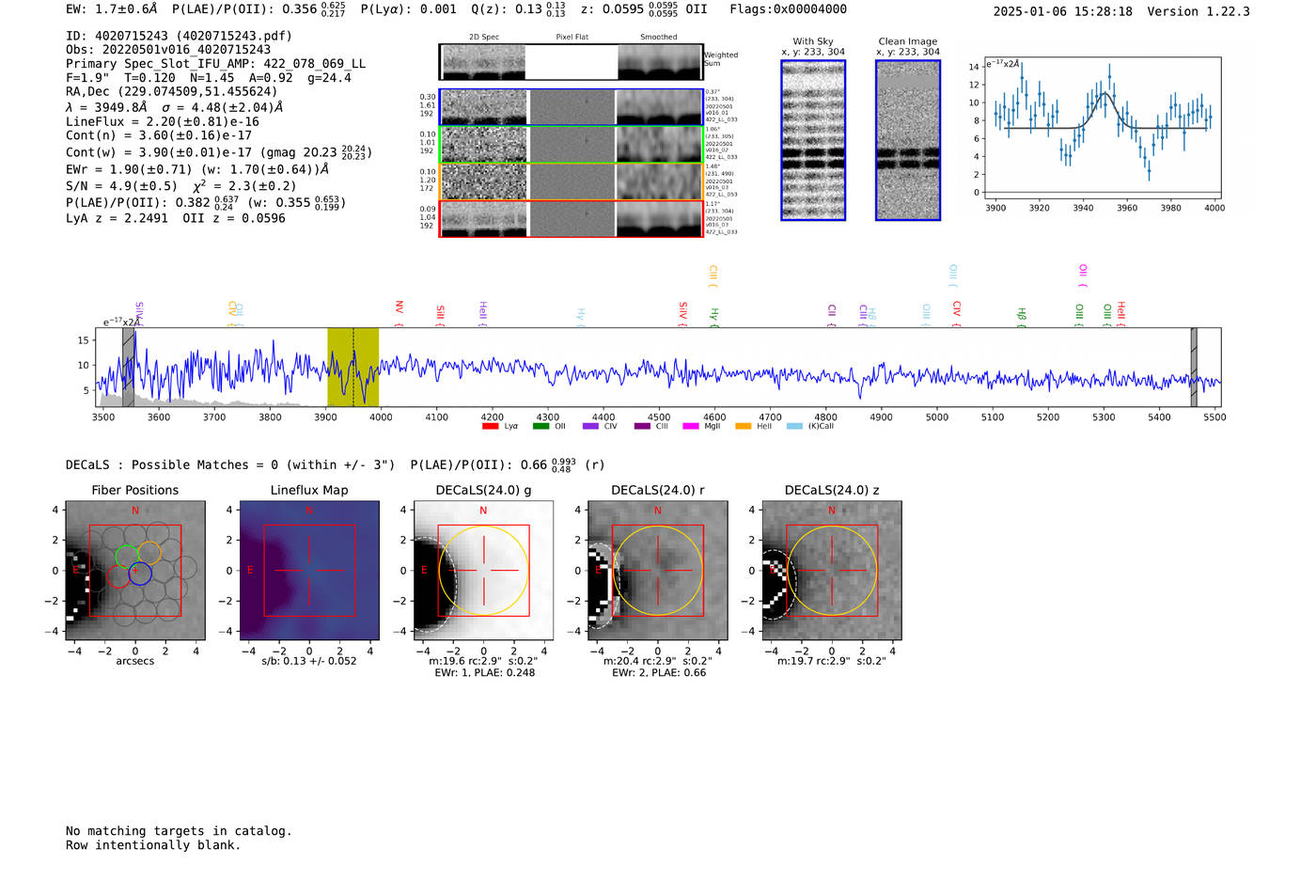Click 'EW: 1.7±0.6Å' in the header

111,9
